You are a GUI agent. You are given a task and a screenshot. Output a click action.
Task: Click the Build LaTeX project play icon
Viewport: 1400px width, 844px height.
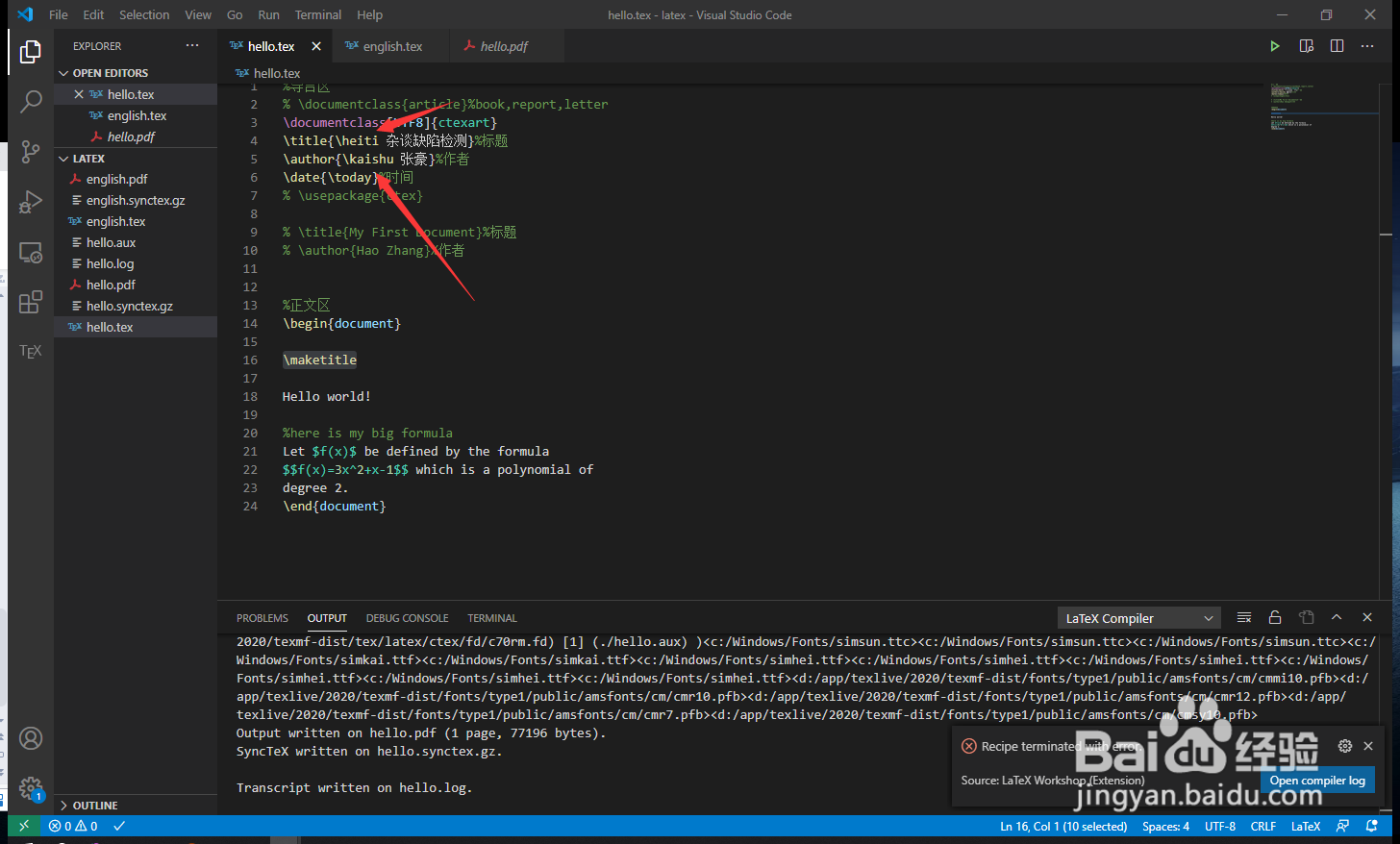tap(1275, 46)
